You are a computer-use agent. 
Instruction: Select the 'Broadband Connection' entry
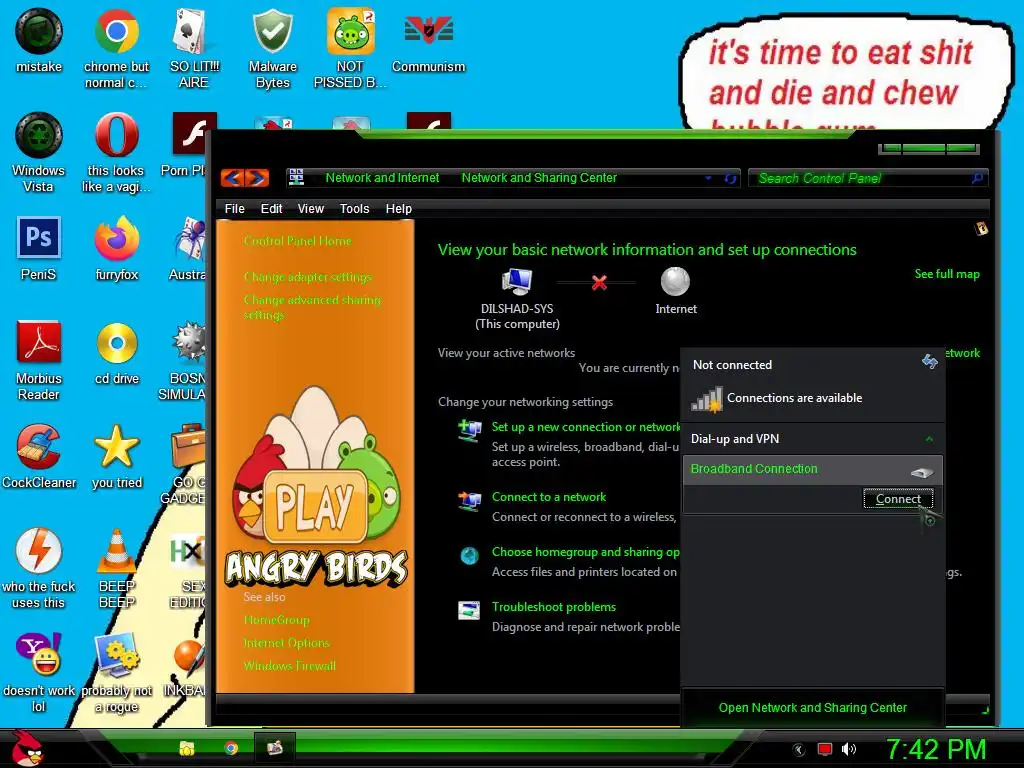(x=812, y=469)
